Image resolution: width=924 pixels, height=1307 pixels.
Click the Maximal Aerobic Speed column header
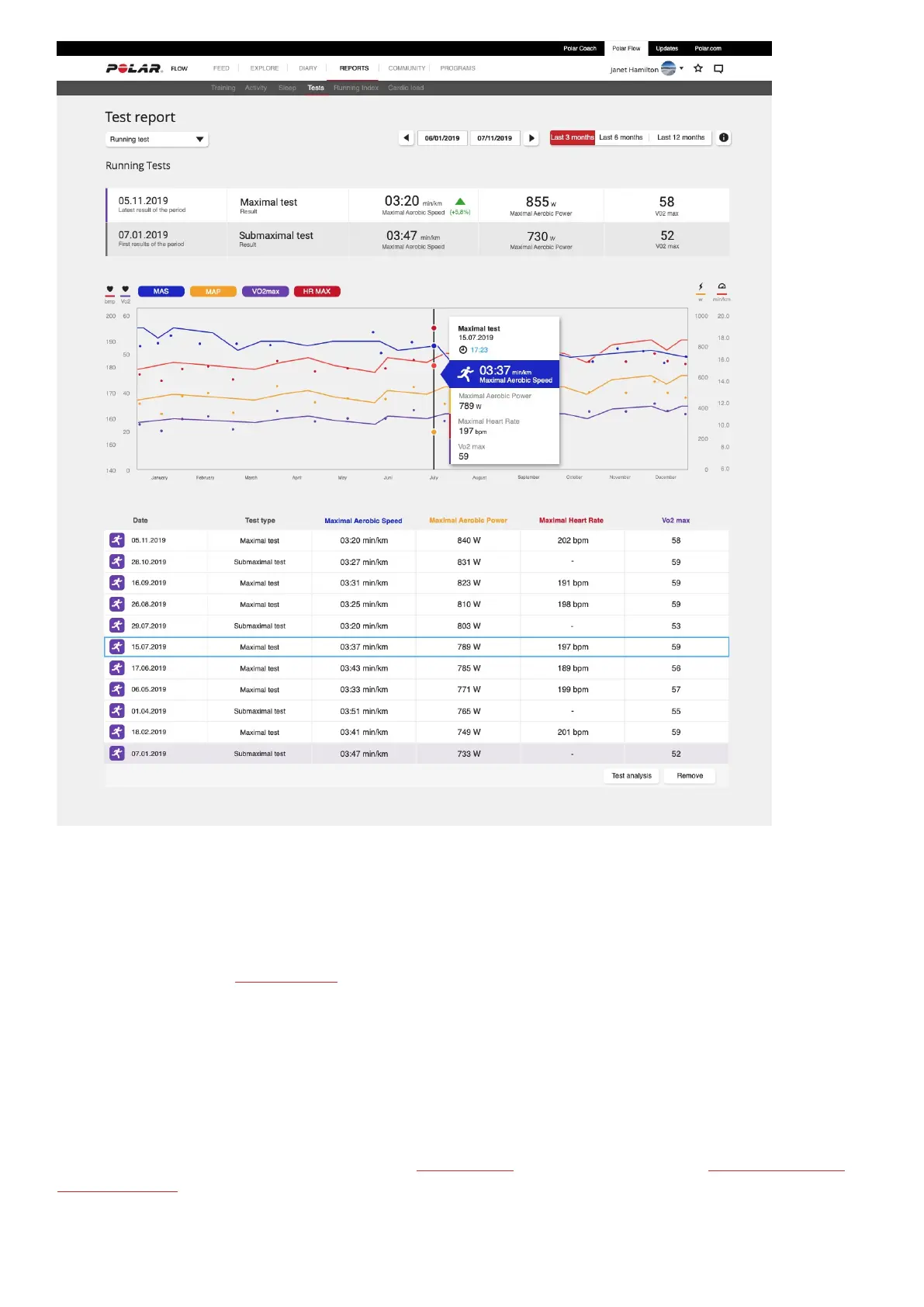pyautogui.click(x=363, y=521)
